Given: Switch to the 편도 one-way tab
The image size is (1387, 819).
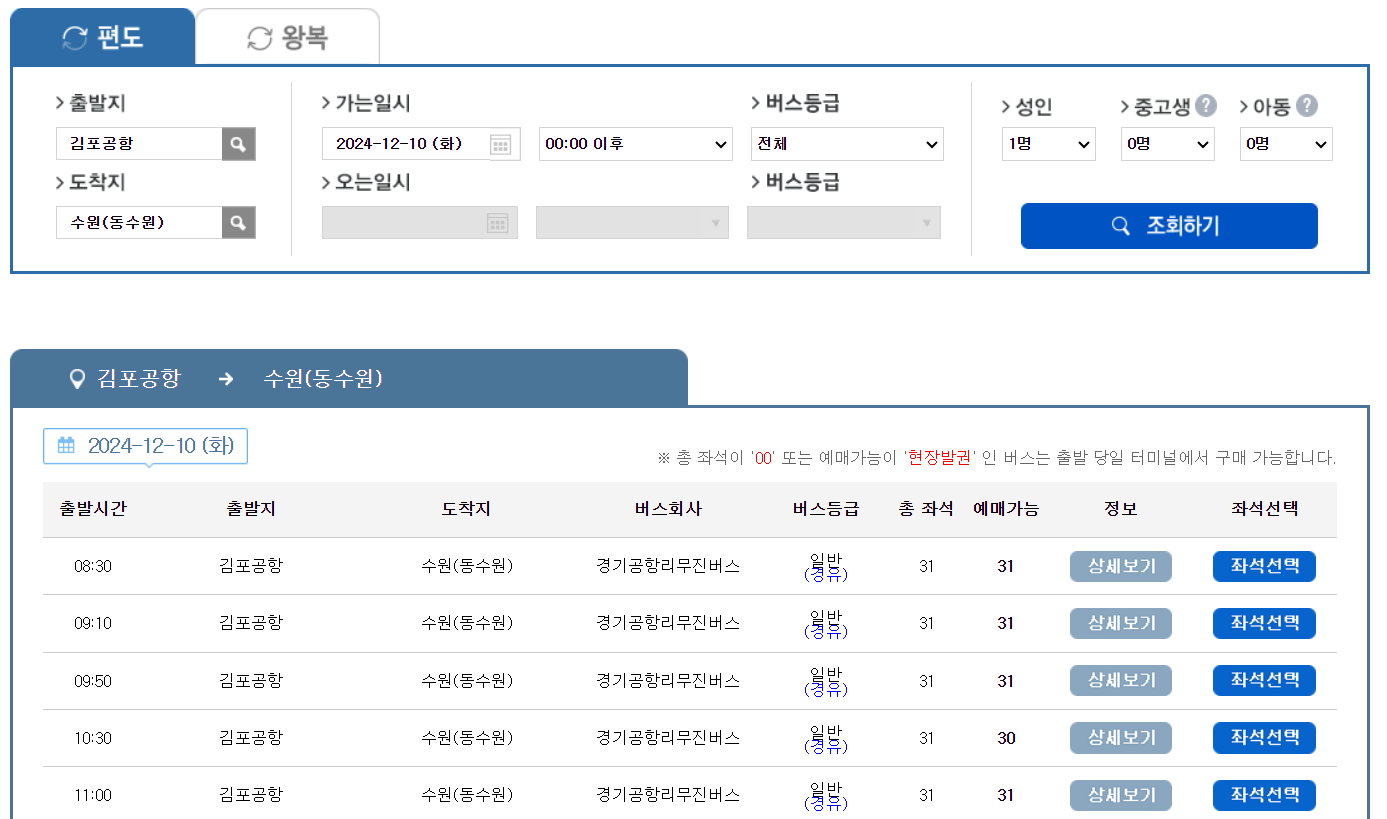Looking at the screenshot, I should [102, 37].
